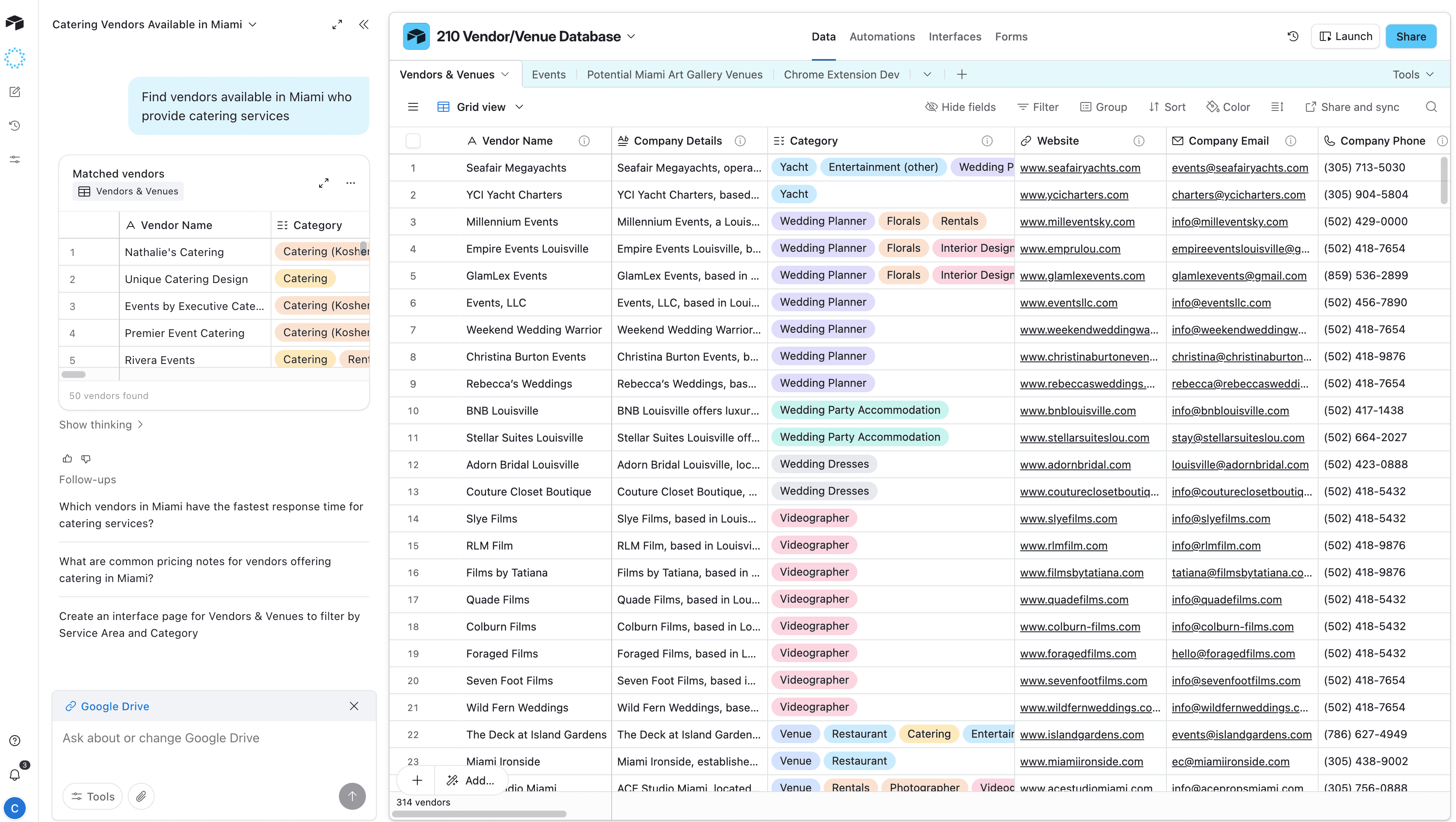The image size is (1456, 822).
Task: Open notifications bell icon
Action: (x=15, y=774)
